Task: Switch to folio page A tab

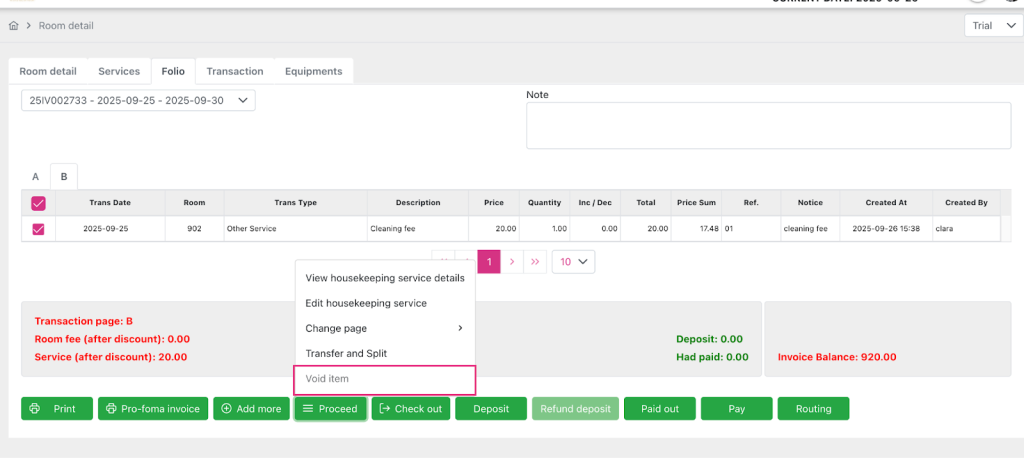Action: (36, 176)
